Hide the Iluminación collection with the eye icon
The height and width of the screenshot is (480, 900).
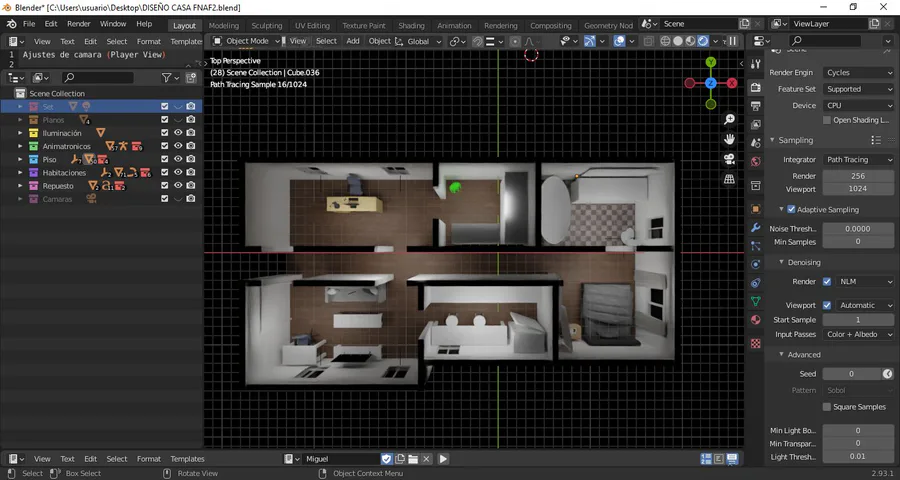[178, 133]
